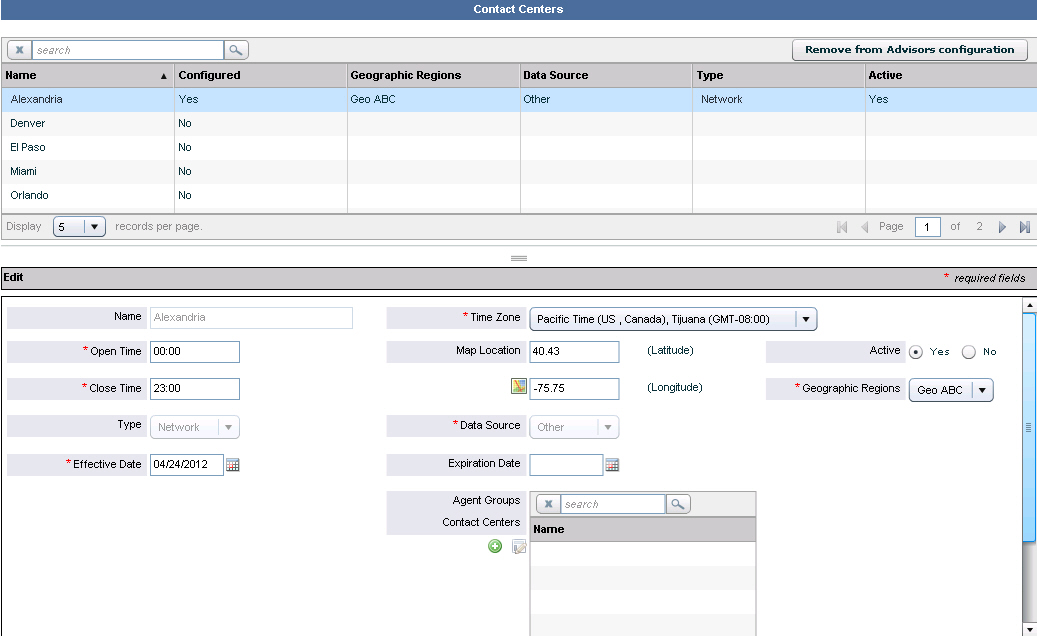Image resolution: width=1037 pixels, height=636 pixels.
Task: Click the edit panel scrollbar thumb
Action: 1029,427
